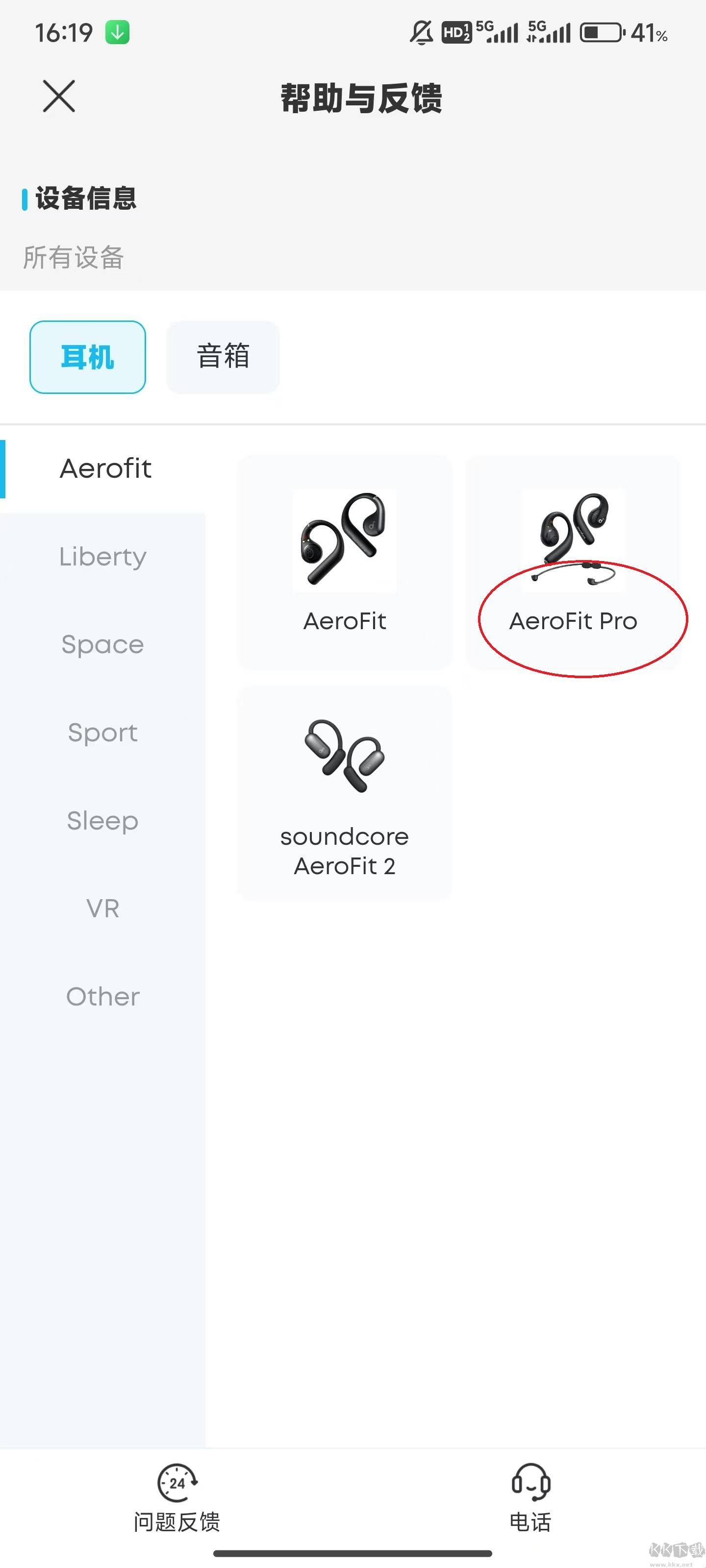This screenshot has width=706, height=1568.
Task: Select the 耳机 headphones category tab
Action: pyautogui.click(x=88, y=357)
